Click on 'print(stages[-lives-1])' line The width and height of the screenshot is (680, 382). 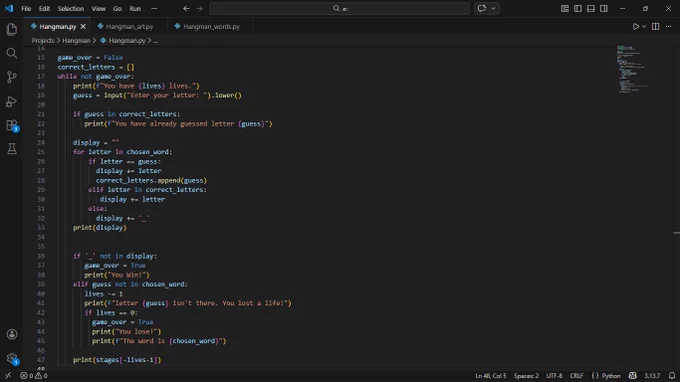pos(117,359)
